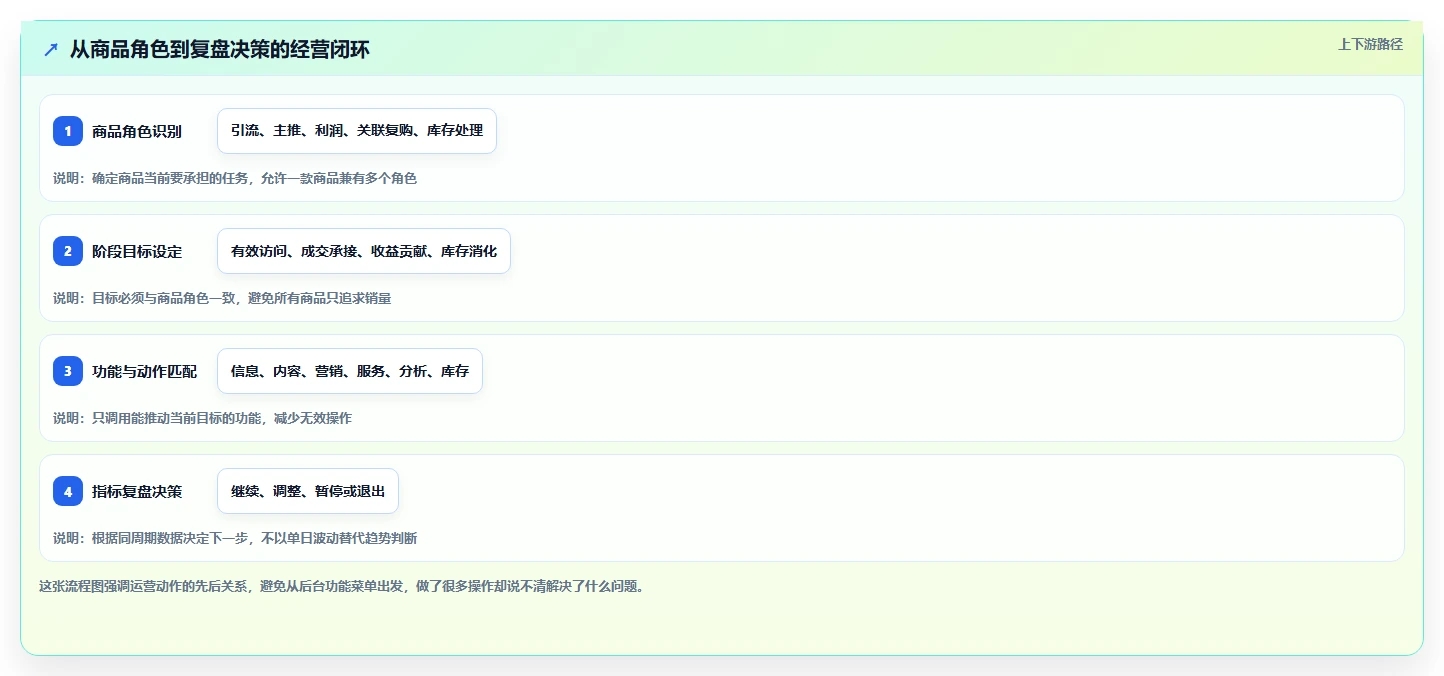Viewport: 1444px width, 676px height.
Task: Click the 继续、调整、暂停或退出 chip
Action: [x=308, y=491]
